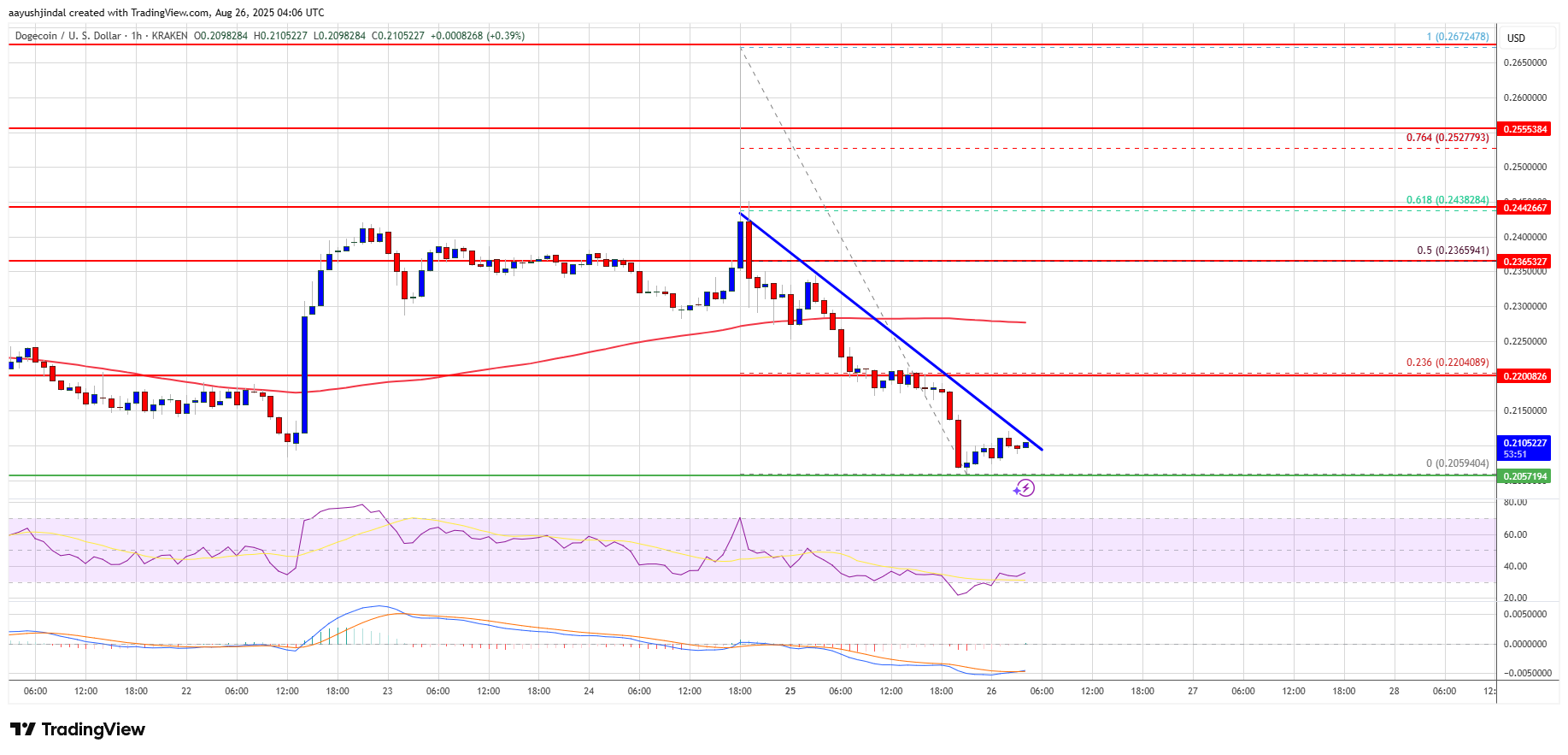Click the Fib 0.618 (0.2438284) level label
This screenshot has width=1568, height=755.
tap(1448, 200)
